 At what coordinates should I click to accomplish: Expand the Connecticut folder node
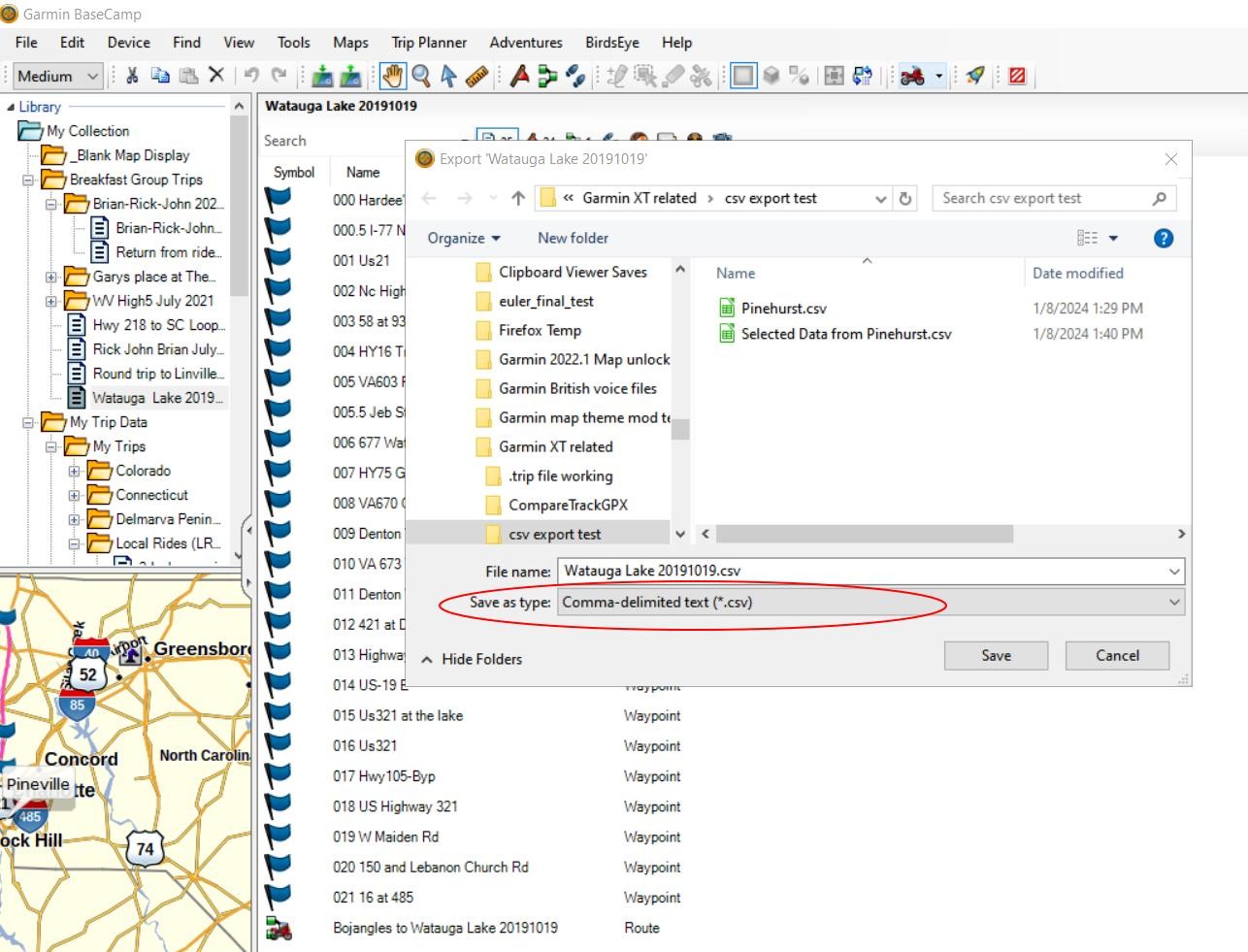click(x=75, y=495)
